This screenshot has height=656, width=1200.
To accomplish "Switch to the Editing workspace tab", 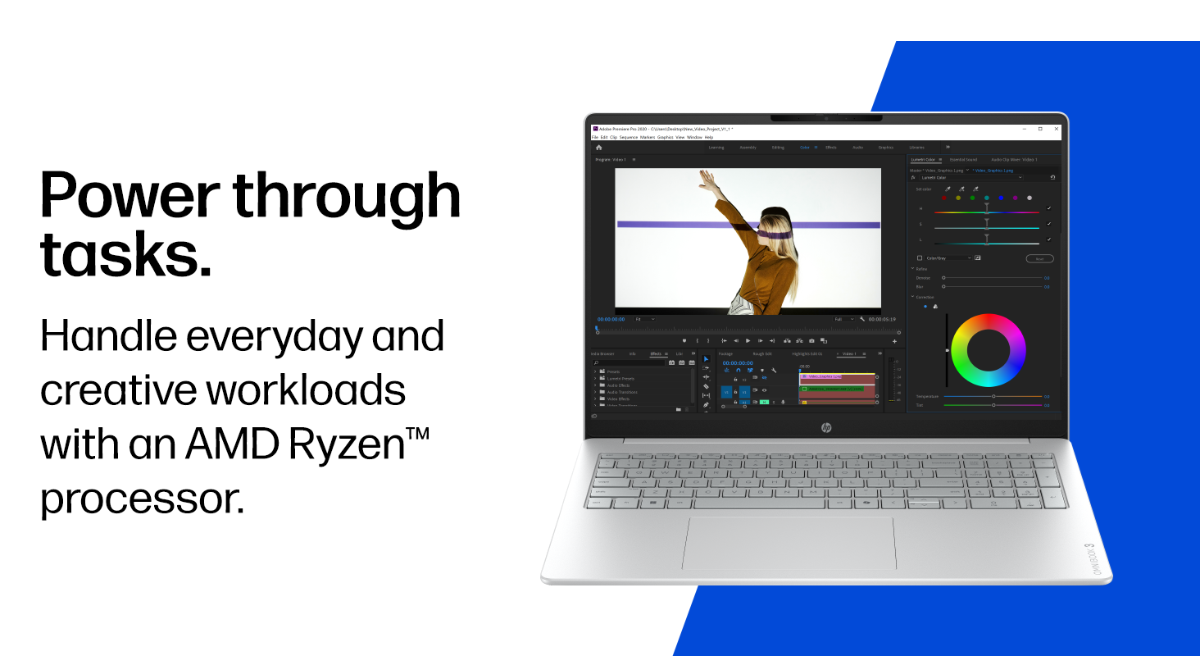I will [x=778, y=147].
